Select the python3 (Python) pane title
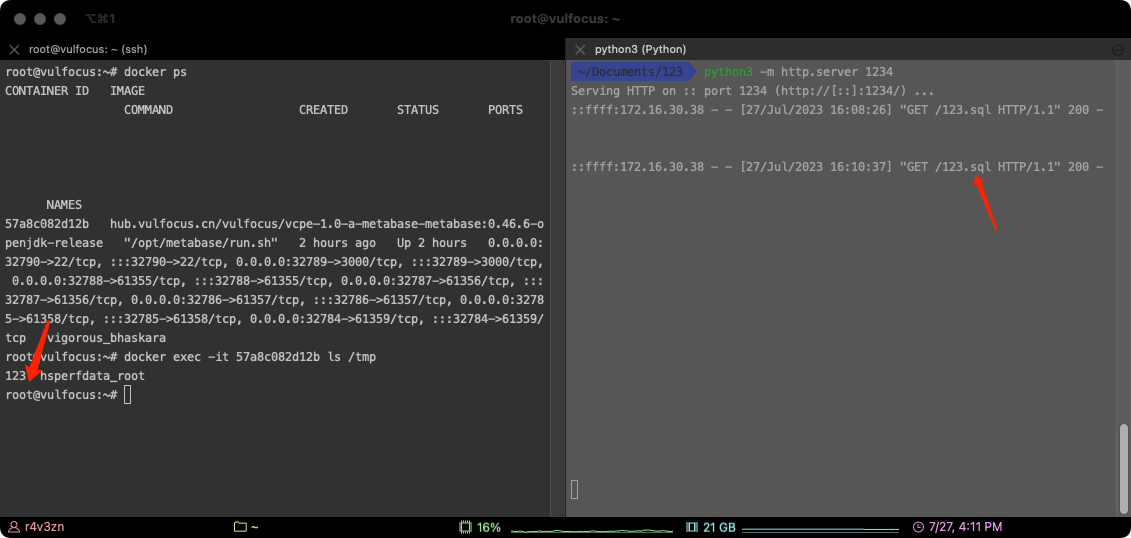The image size is (1131, 538). point(640,49)
